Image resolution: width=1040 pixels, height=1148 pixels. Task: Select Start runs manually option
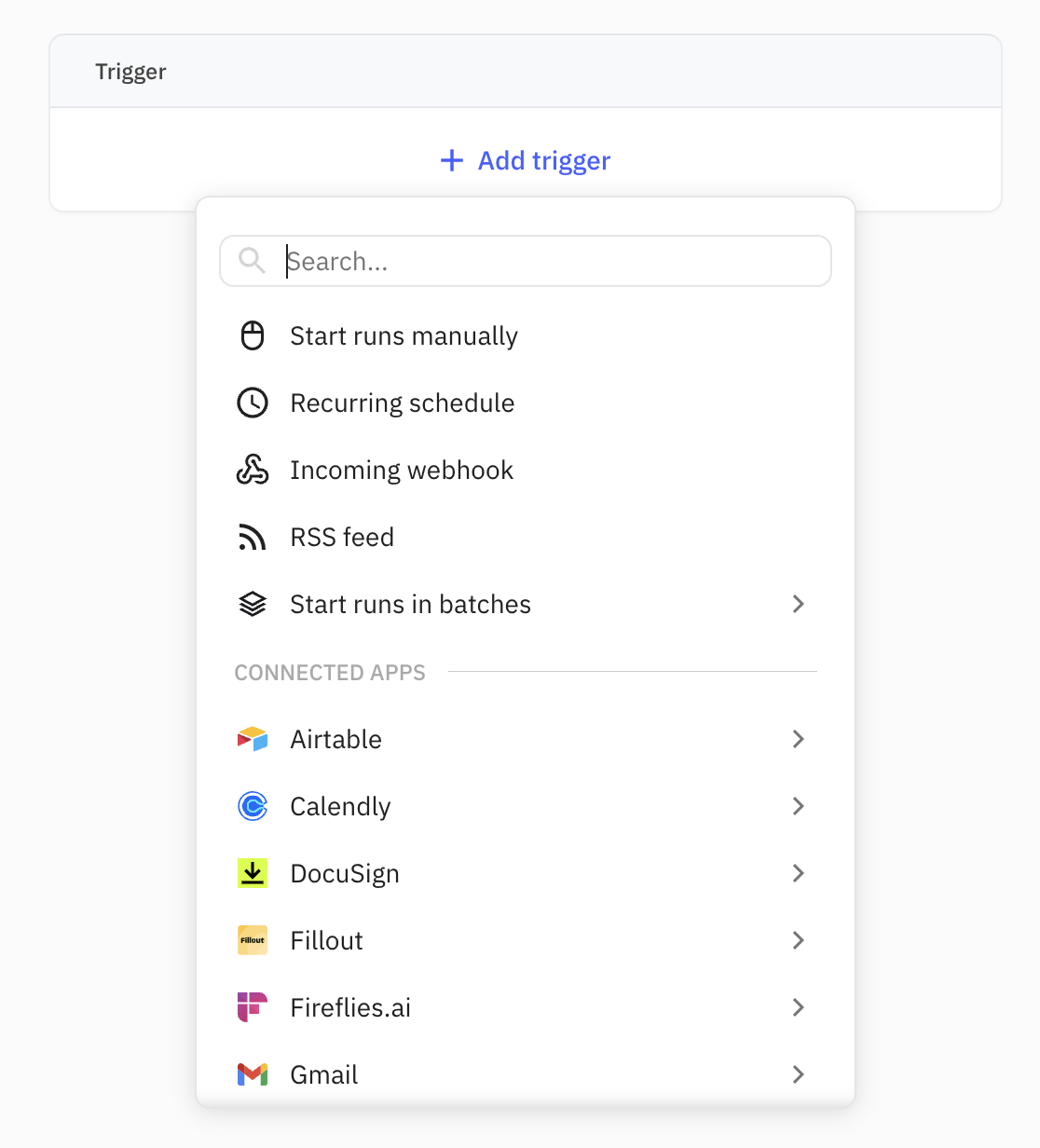[x=404, y=335]
